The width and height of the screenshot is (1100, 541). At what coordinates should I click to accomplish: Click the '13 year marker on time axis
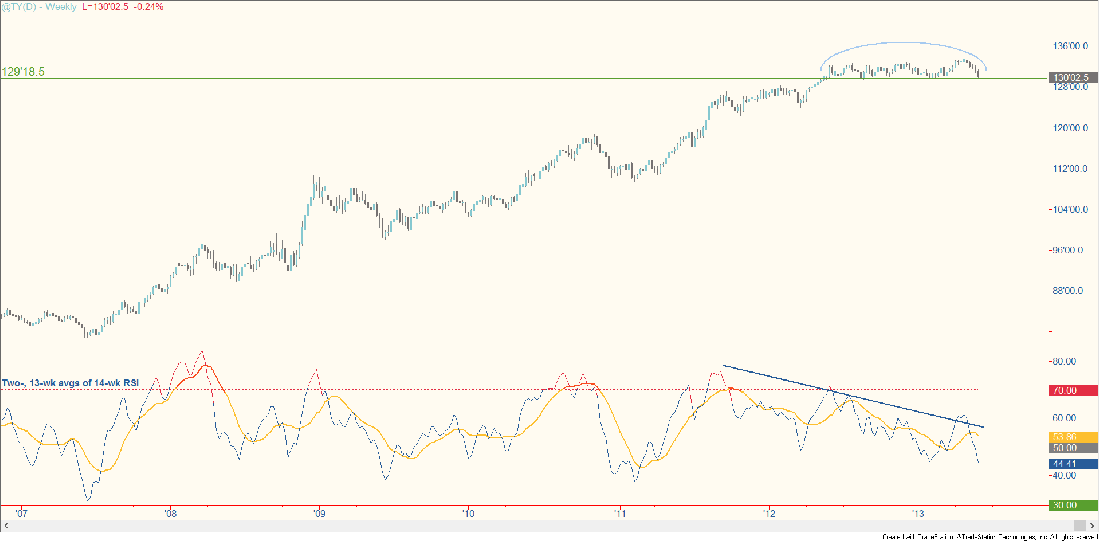920,513
